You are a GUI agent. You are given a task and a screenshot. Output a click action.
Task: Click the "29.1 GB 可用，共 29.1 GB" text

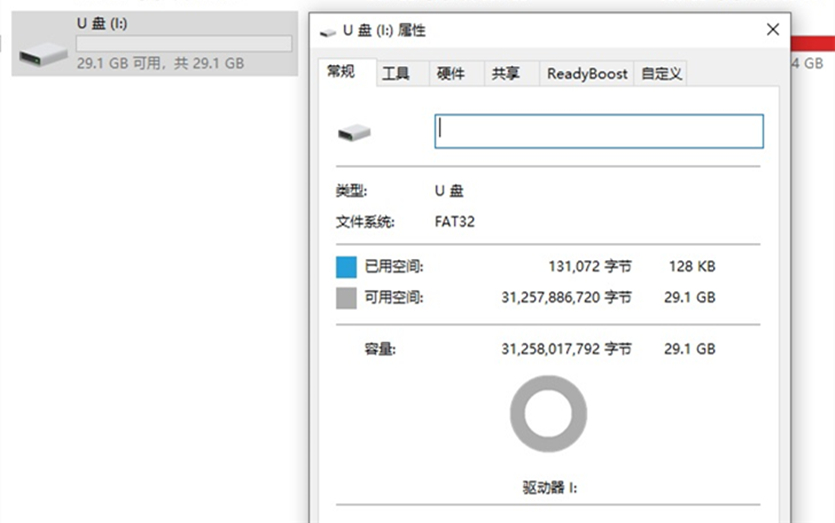160,62
